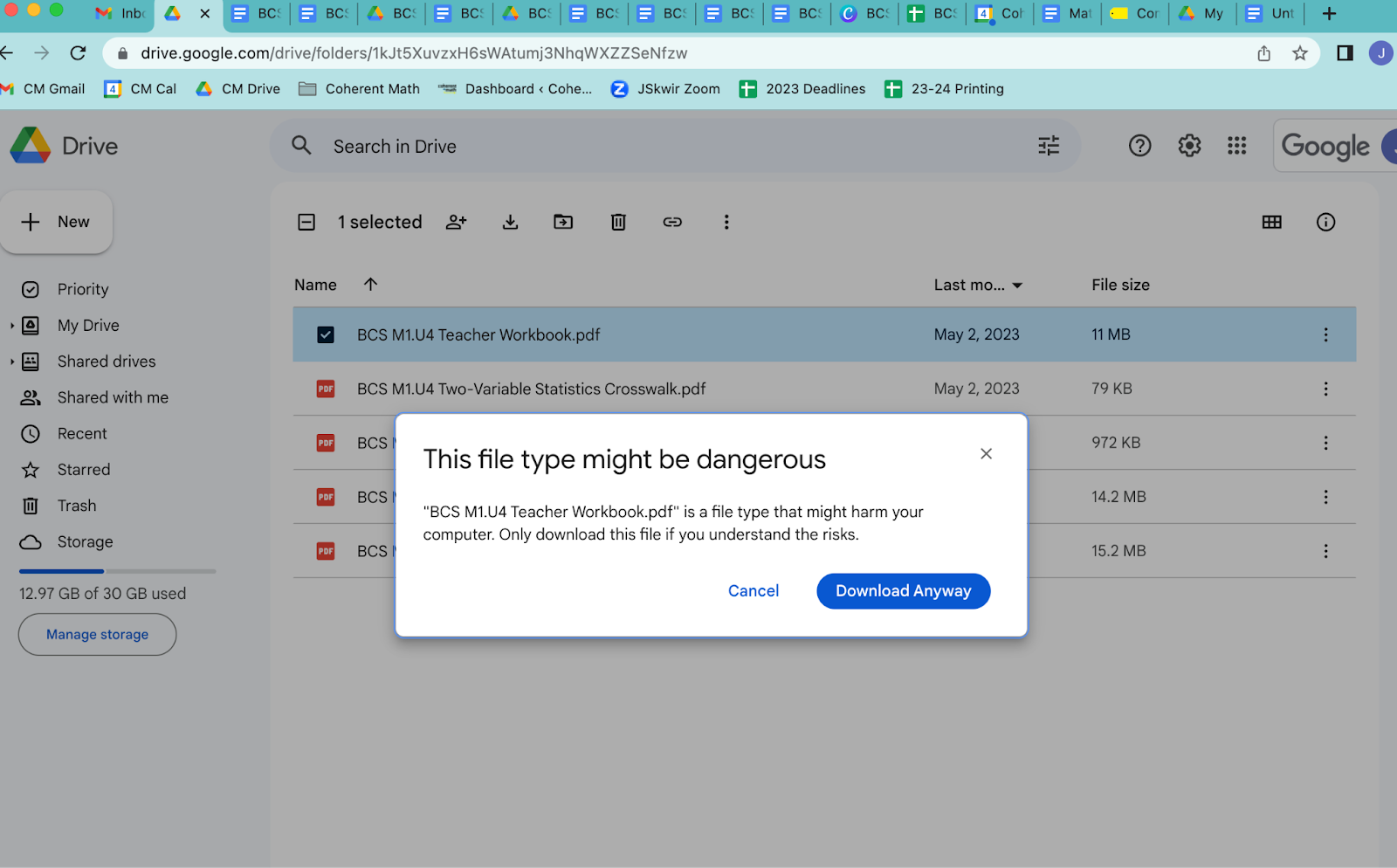Switch Drive to grid view layout
The image size is (1397, 868).
click(x=1271, y=222)
